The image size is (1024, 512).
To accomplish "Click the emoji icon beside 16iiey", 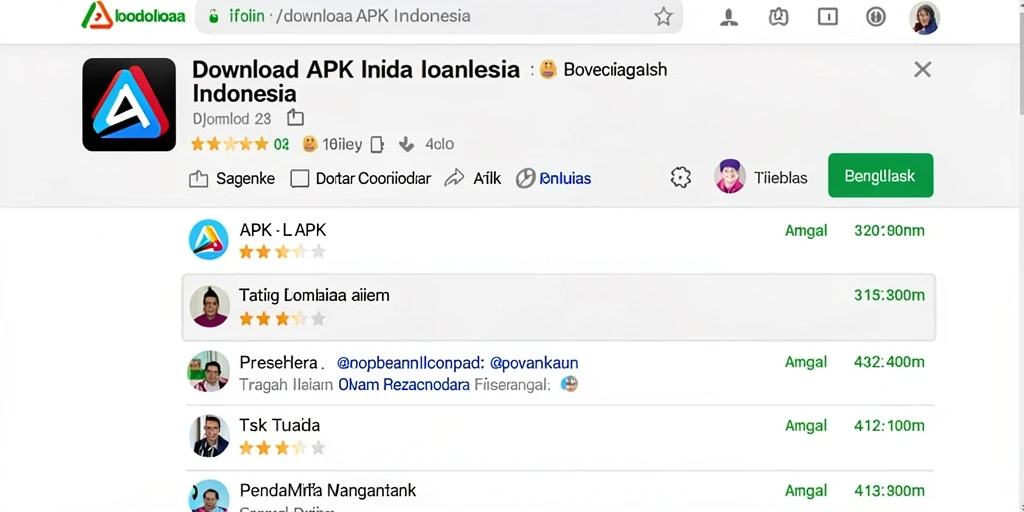I will click(x=310, y=144).
